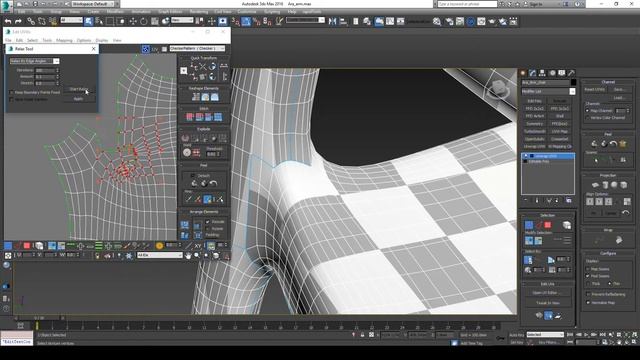Click Render Setup teapot icon

pos(449,21)
